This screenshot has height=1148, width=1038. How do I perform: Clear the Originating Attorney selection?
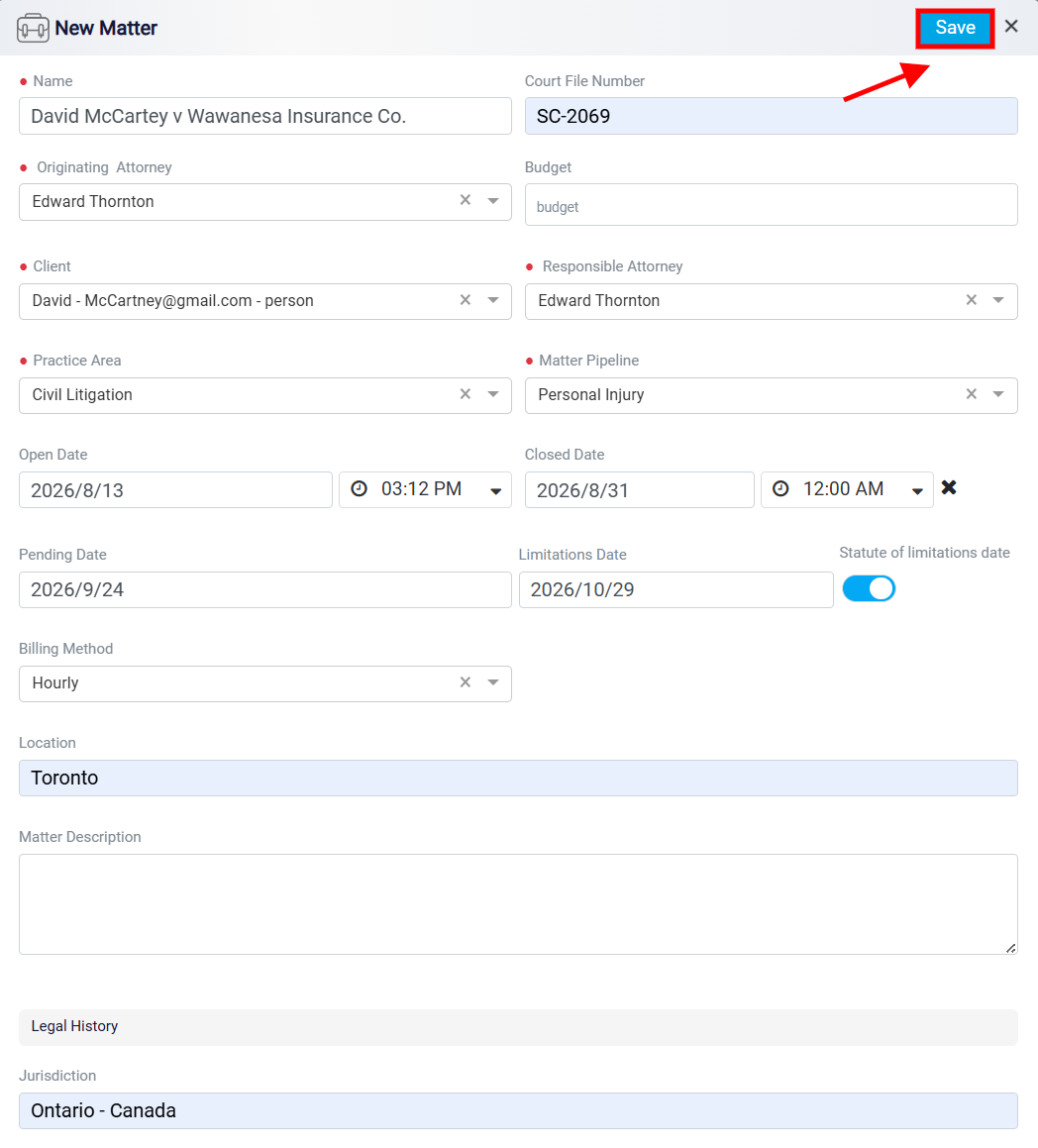tap(465, 200)
